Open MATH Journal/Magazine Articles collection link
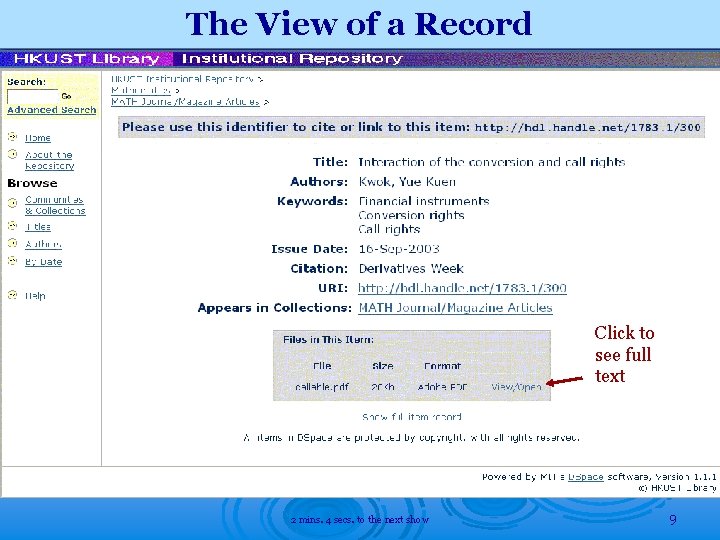 click(455, 308)
